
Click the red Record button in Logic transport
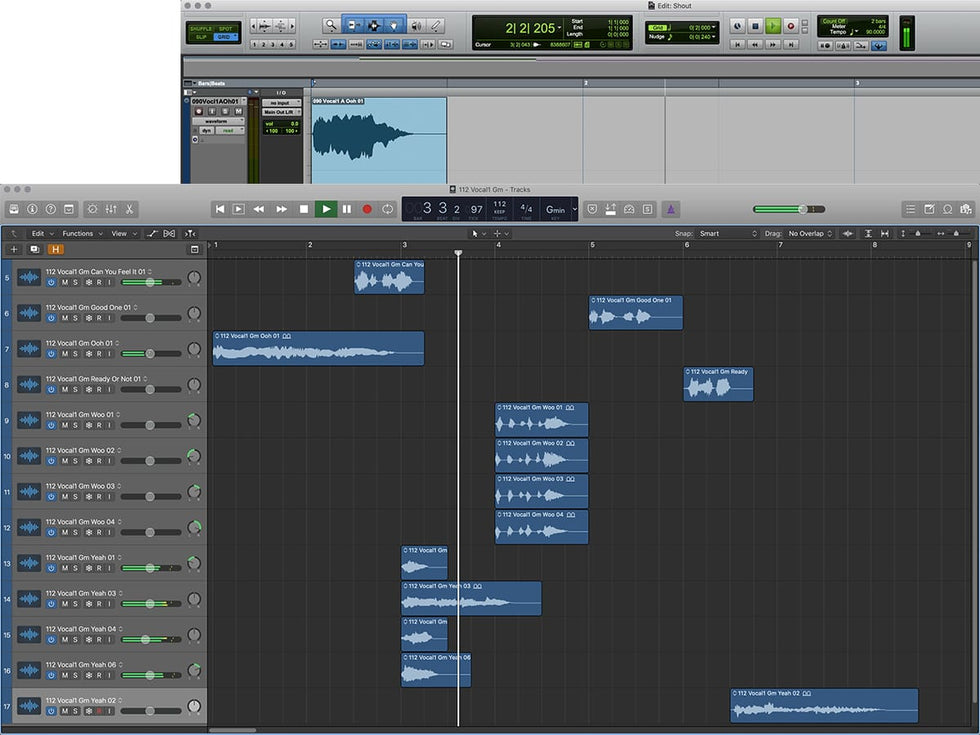coord(367,209)
